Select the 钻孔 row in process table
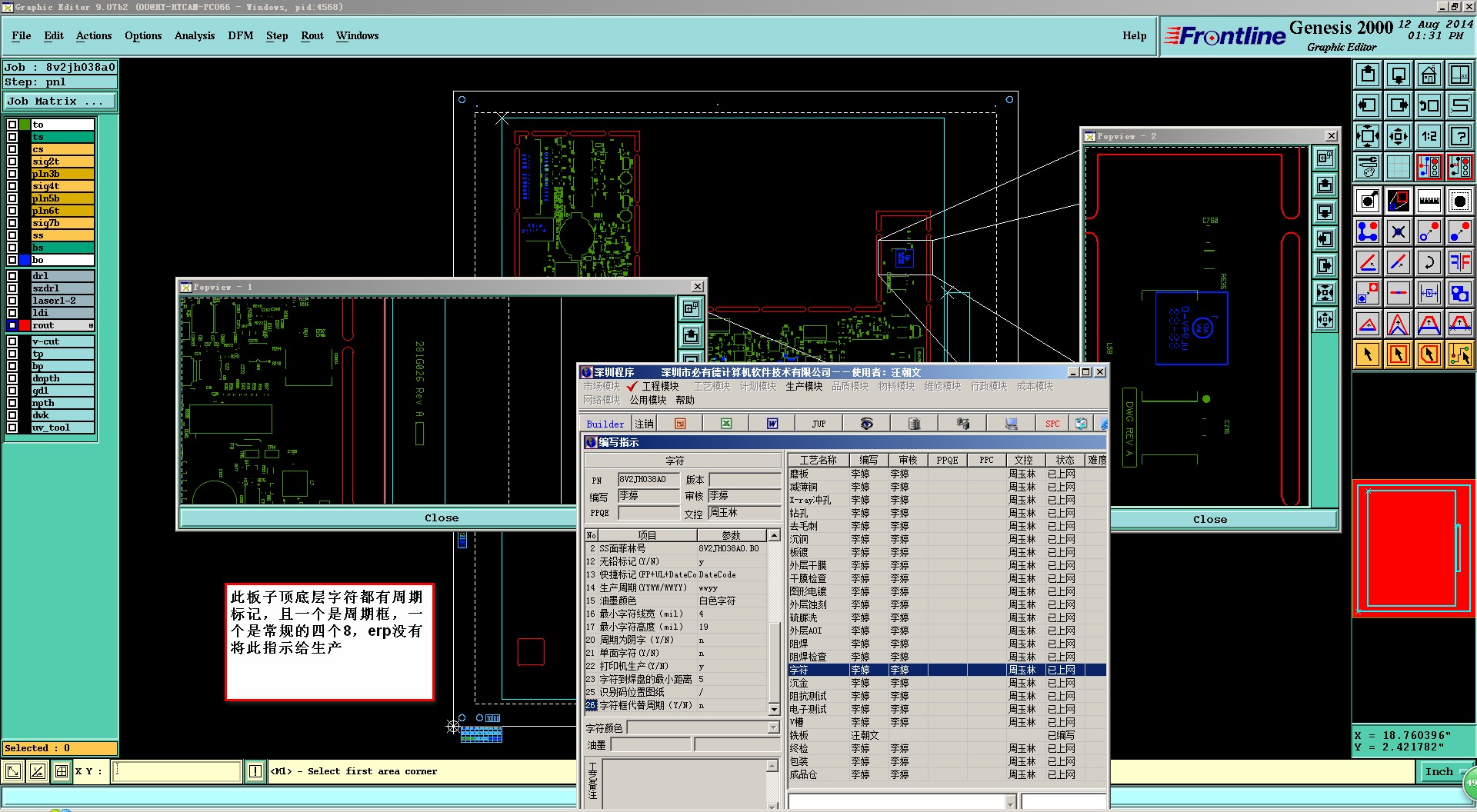The width and height of the screenshot is (1477, 812). tap(947, 513)
